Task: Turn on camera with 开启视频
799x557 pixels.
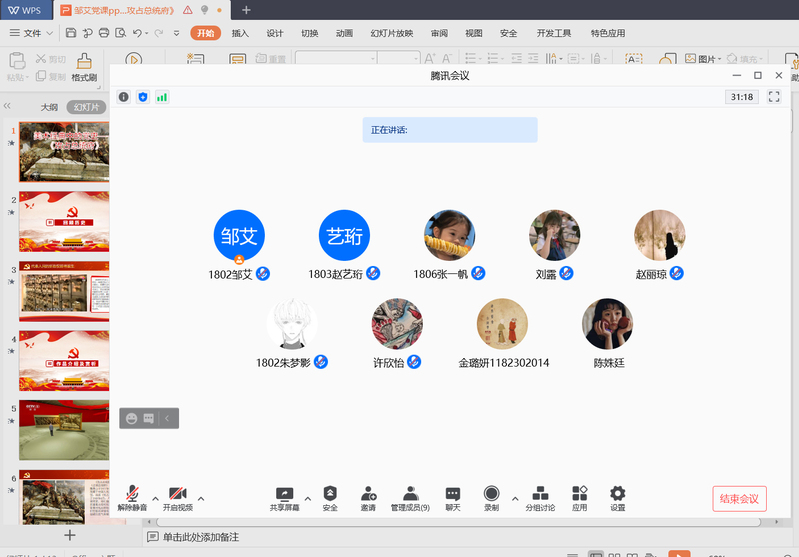Action: pos(178,494)
